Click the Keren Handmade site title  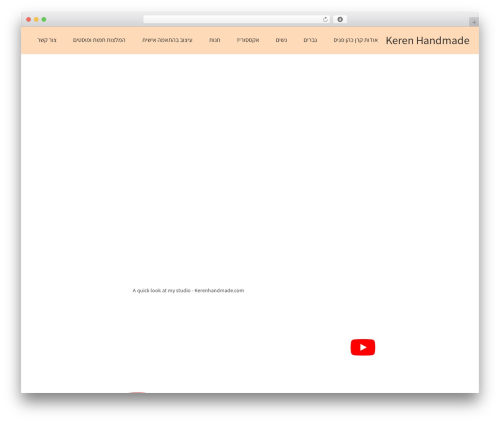[428, 41]
